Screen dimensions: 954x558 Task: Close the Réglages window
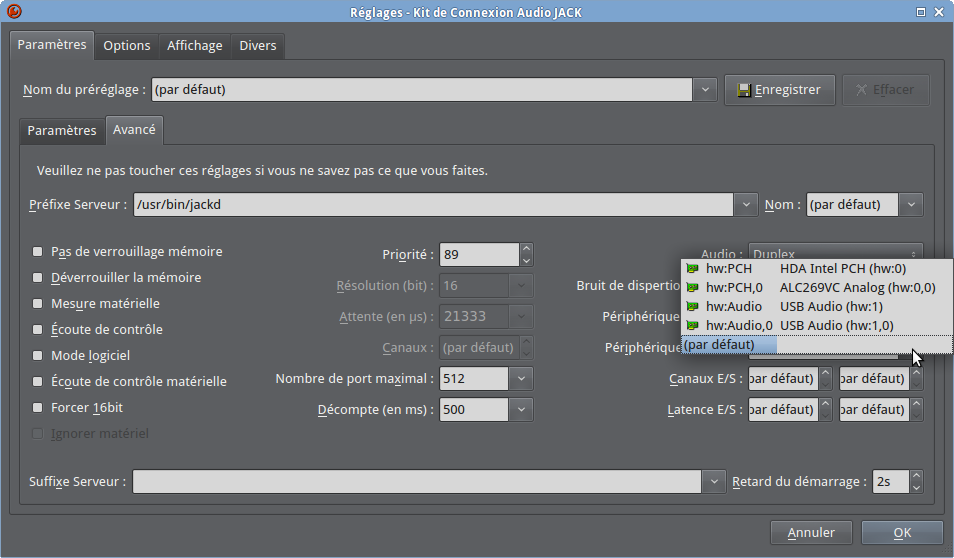939,12
